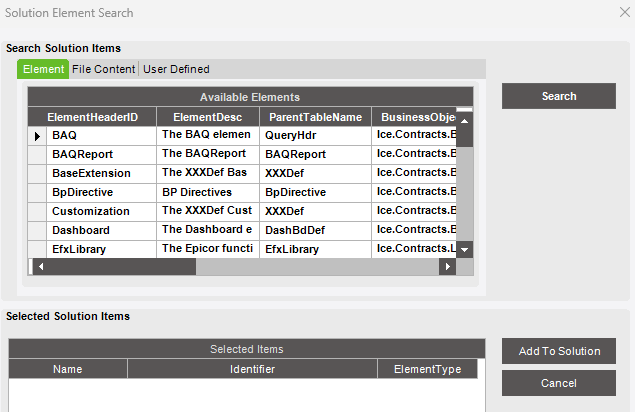Switch to the Element tab
This screenshot has width=635, height=412.
click(x=43, y=69)
